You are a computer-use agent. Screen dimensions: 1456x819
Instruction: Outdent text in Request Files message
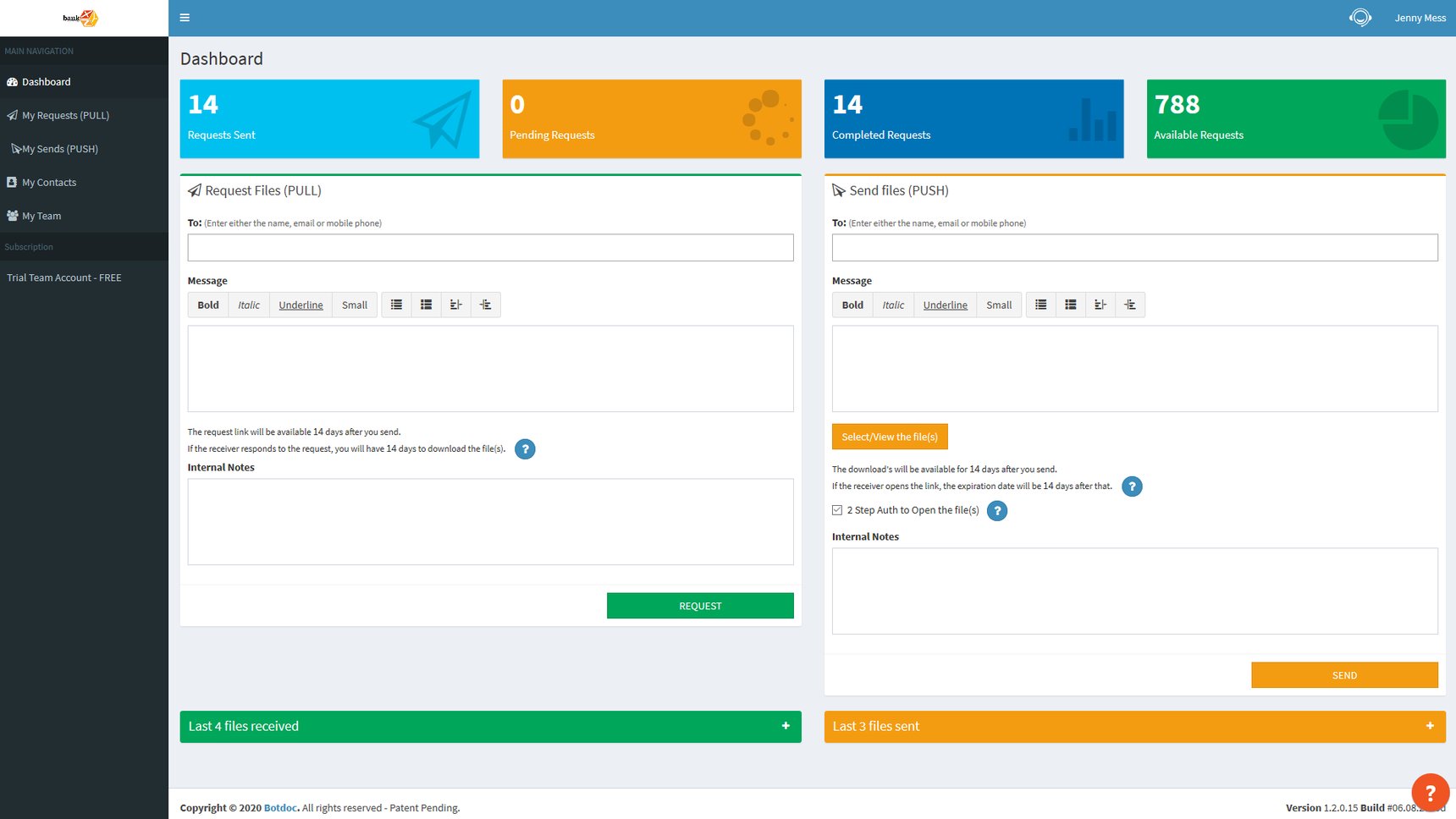(455, 305)
